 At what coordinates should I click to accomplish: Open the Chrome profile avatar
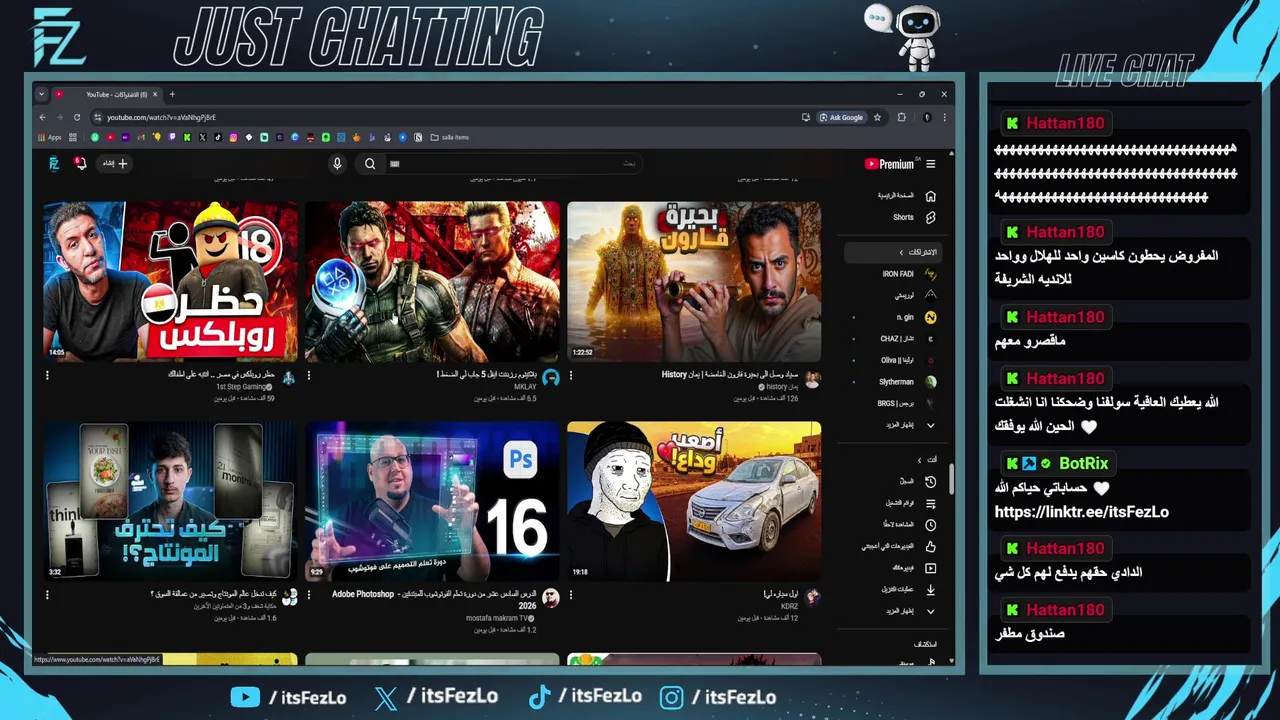pyautogui.click(x=927, y=117)
